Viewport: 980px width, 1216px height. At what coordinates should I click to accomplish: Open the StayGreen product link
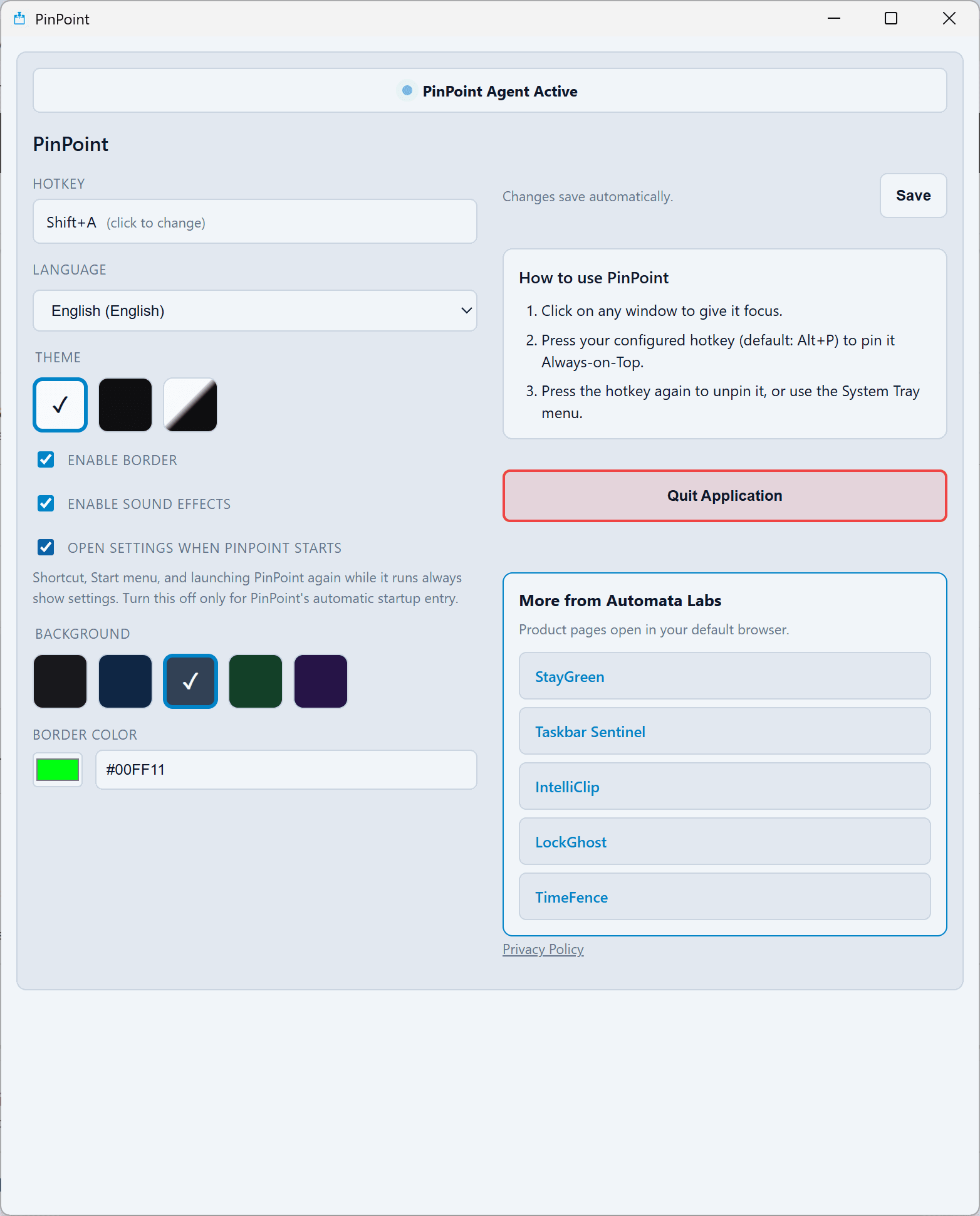[725, 676]
